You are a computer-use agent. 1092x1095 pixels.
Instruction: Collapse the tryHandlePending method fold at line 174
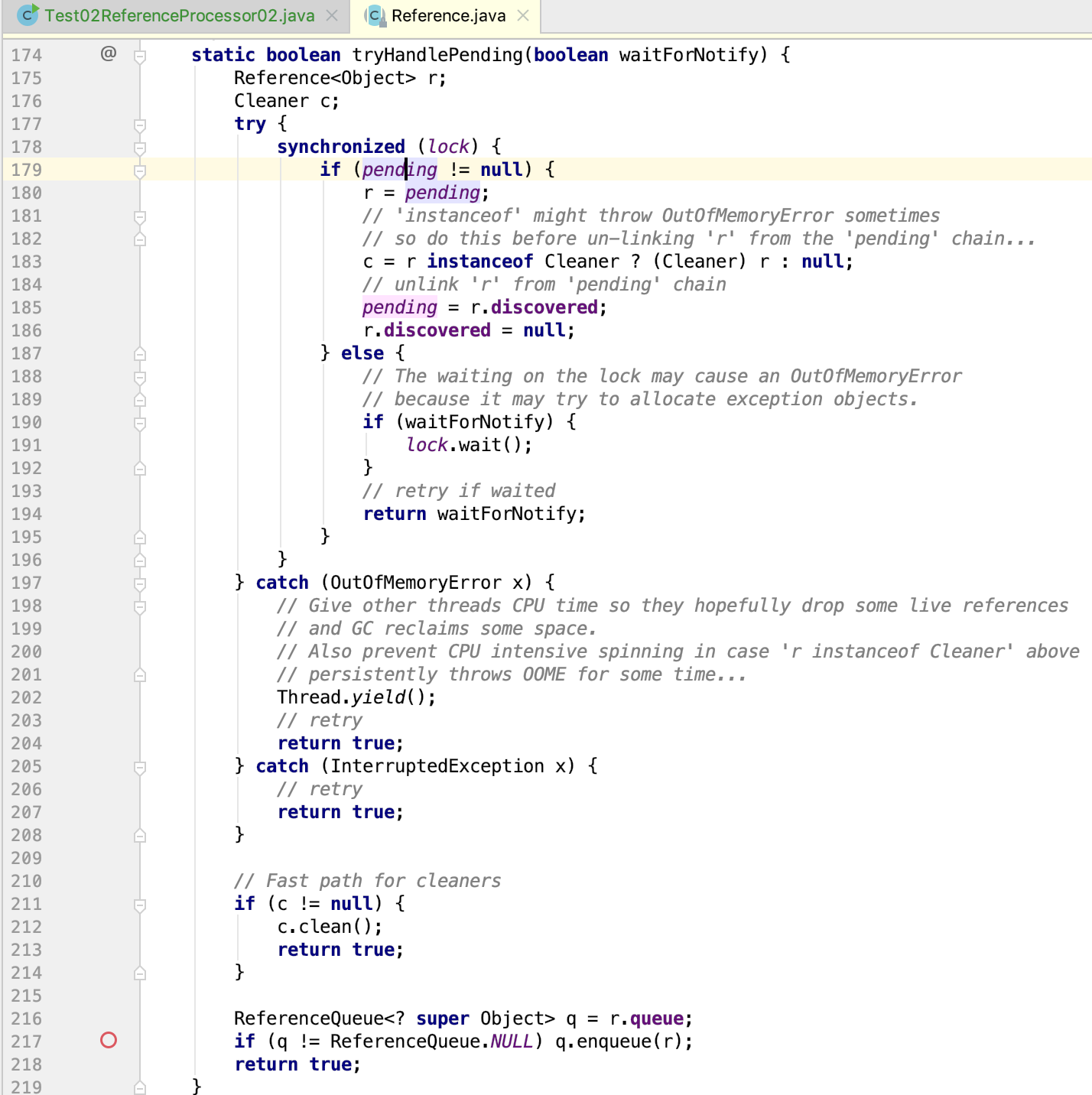tap(139, 55)
